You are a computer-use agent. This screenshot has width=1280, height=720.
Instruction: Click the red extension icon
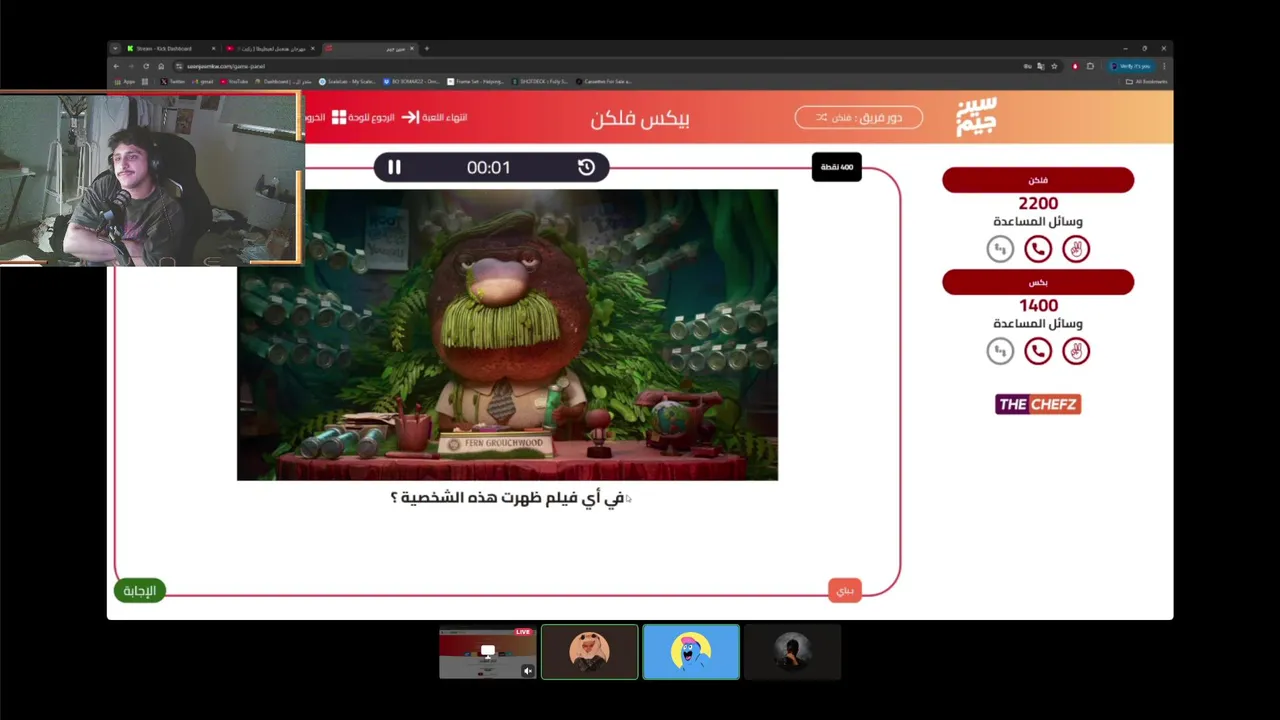pos(1075,66)
